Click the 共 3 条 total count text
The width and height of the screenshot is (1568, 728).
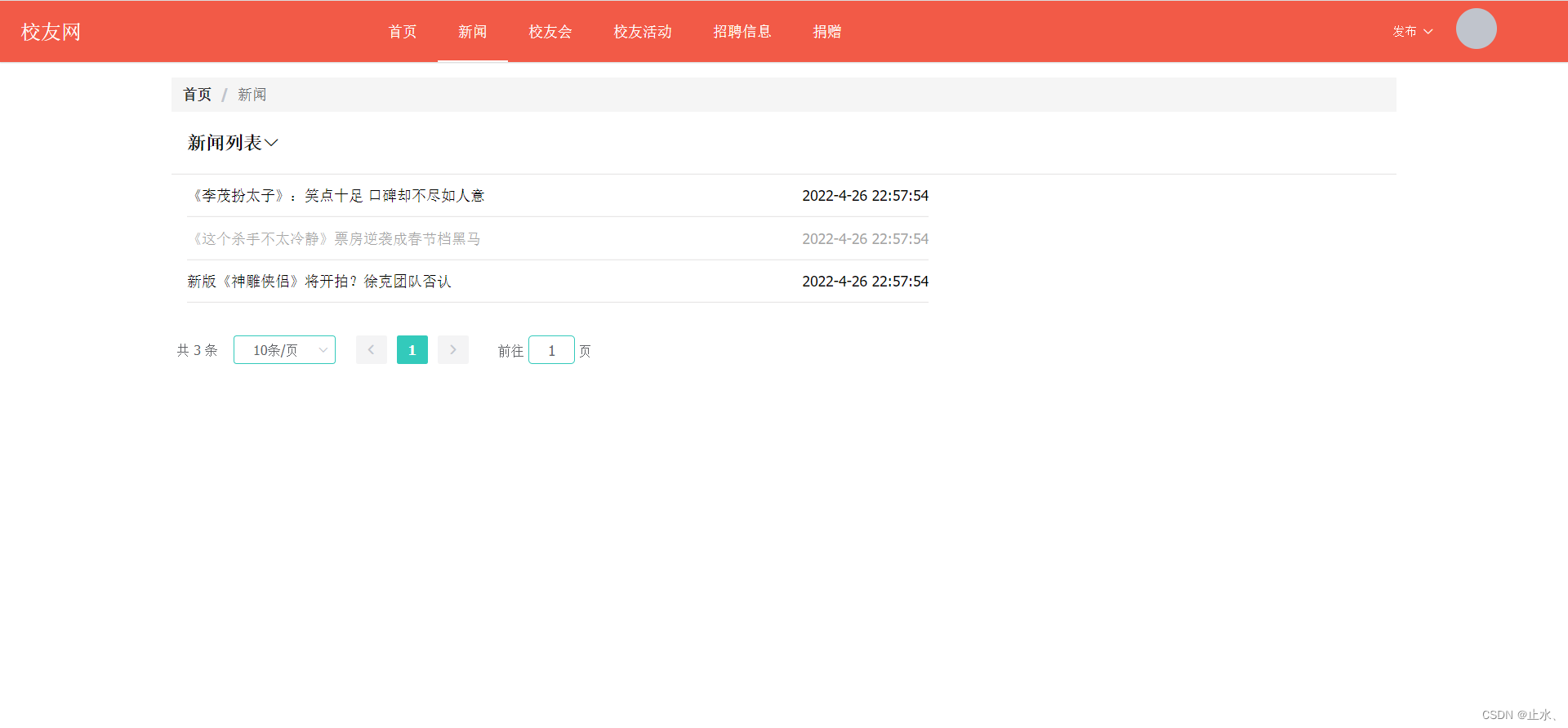point(197,350)
